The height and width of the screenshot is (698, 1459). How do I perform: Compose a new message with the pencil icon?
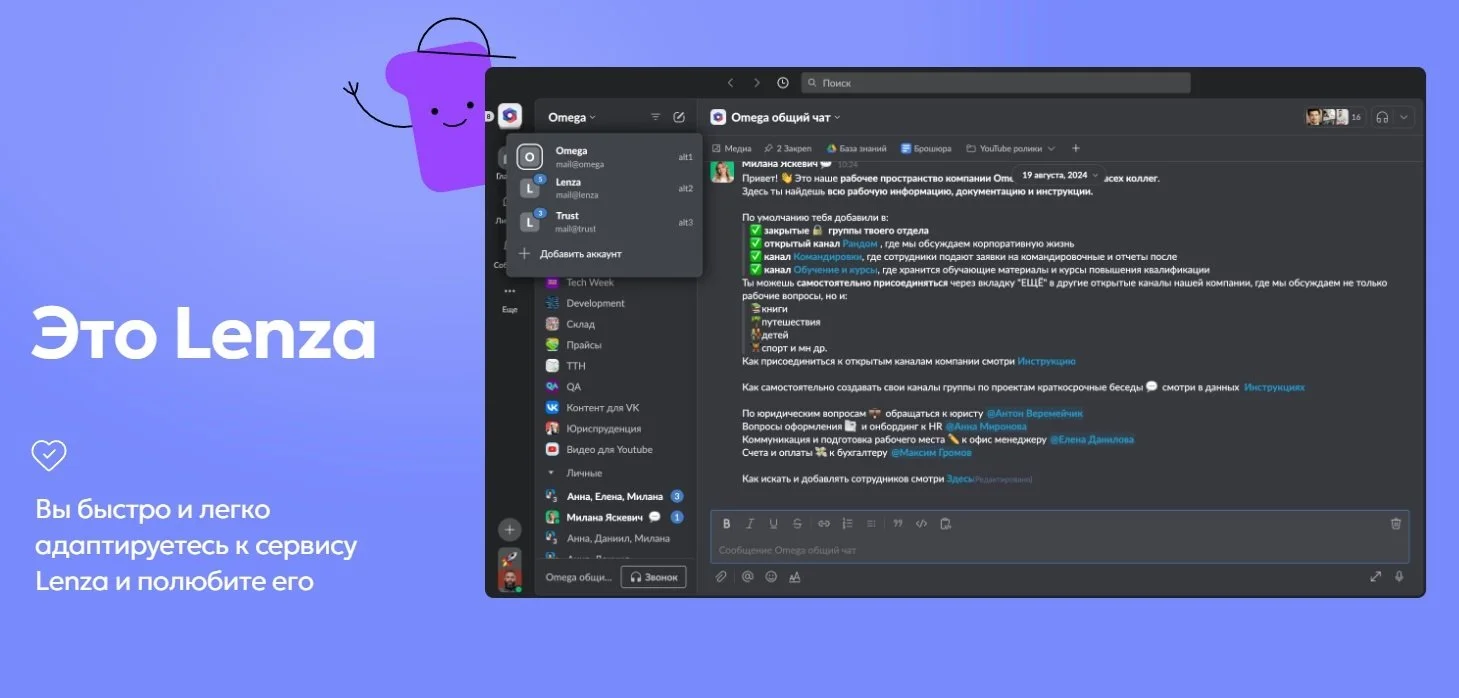point(680,117)
